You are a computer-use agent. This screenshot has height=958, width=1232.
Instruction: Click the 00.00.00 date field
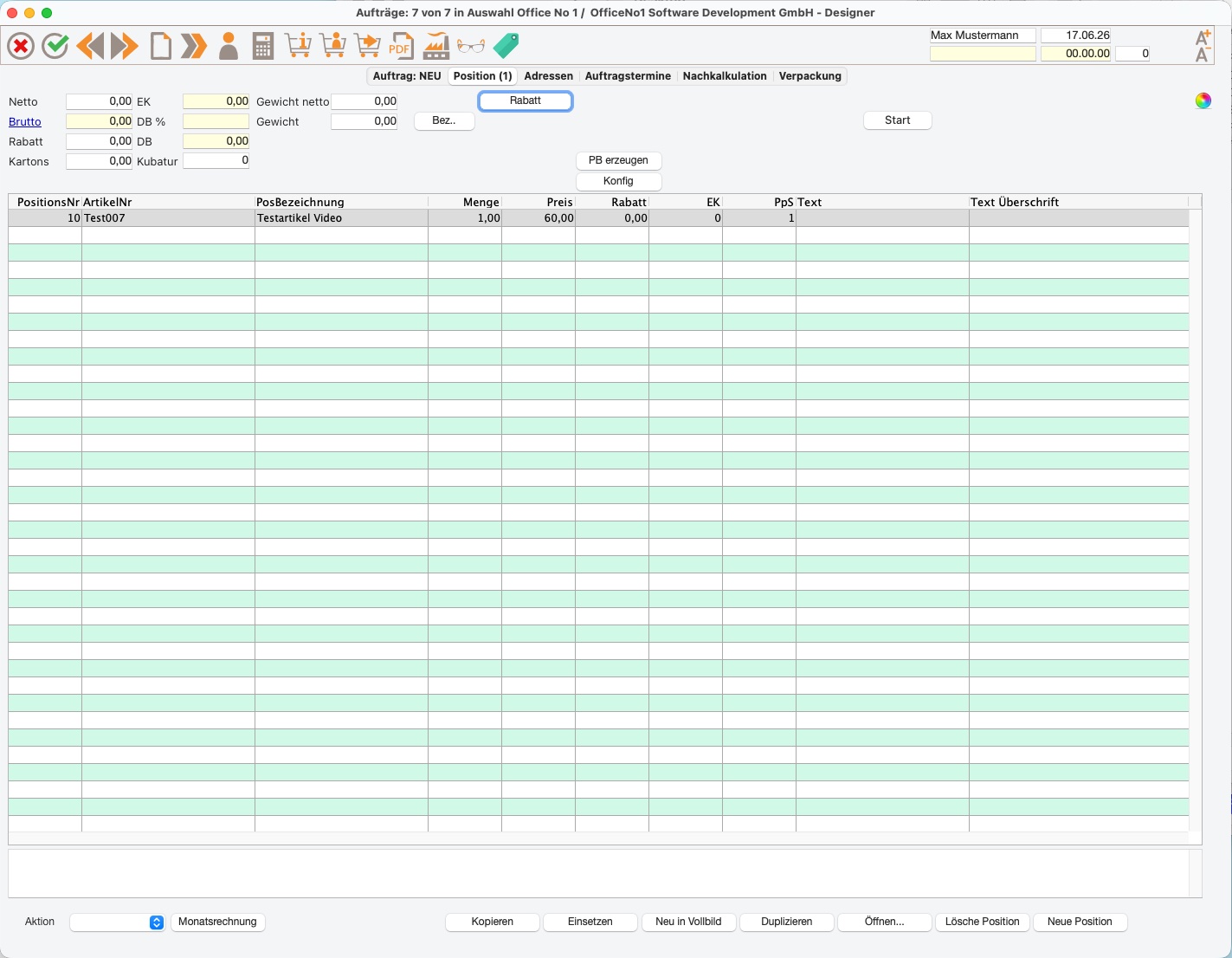[1076, 54]
